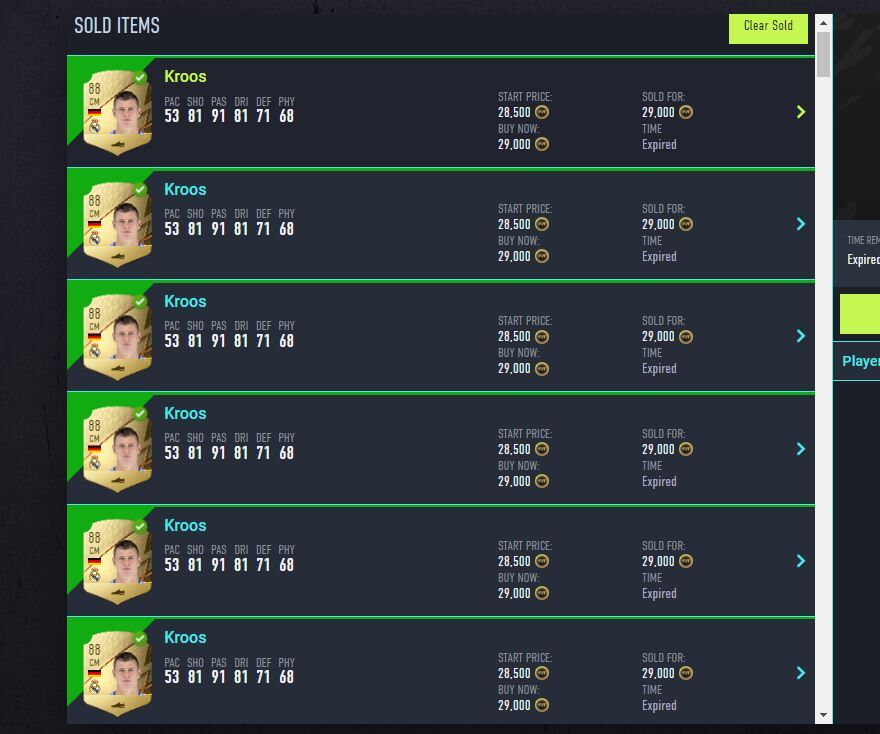The width and height of the screenshot is (880, 734).
Task: Click the scrollbar up arrow
Action: coord(824,22)
